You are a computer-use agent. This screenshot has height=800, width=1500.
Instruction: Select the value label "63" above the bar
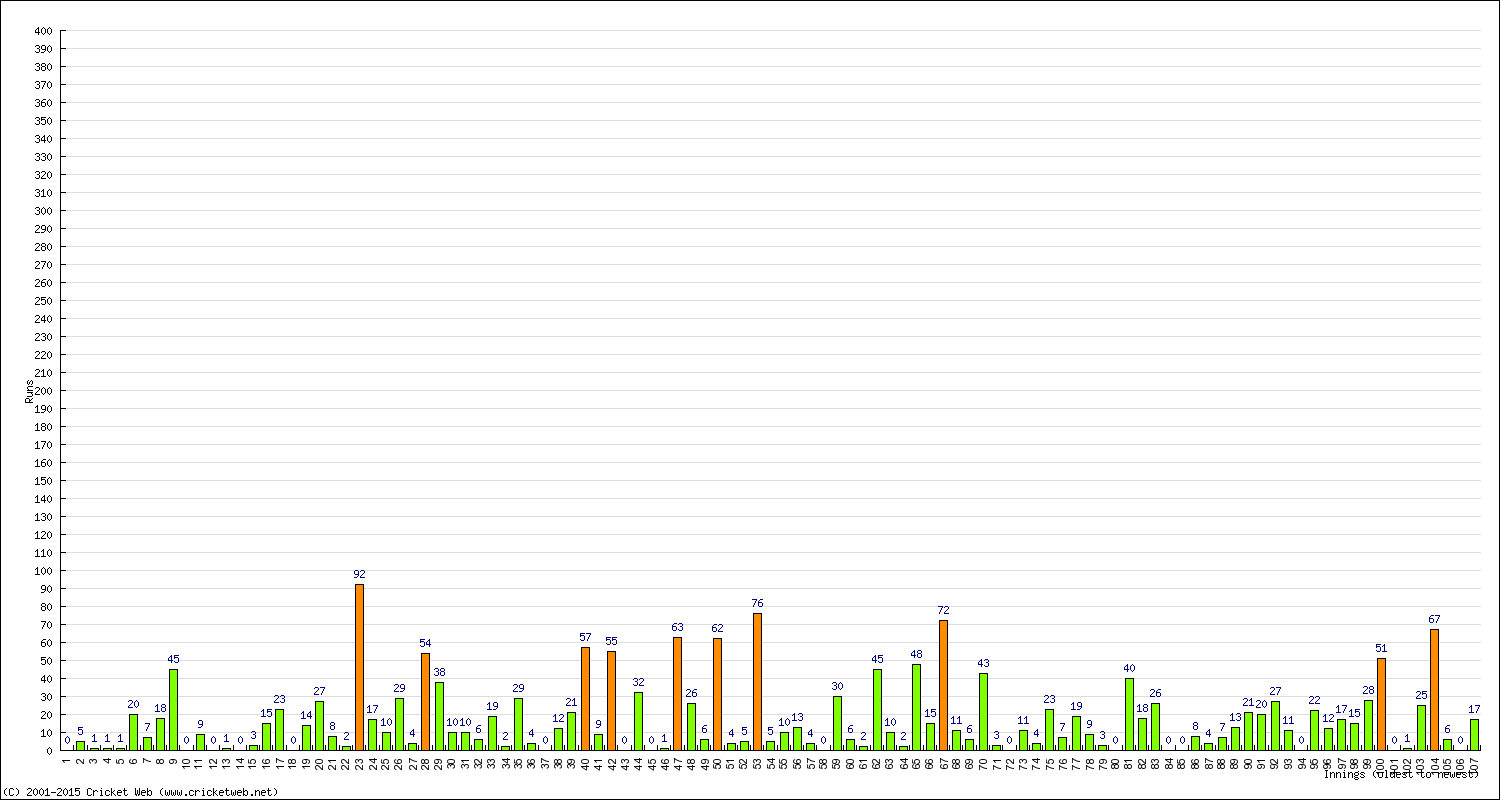pos(677,627)
